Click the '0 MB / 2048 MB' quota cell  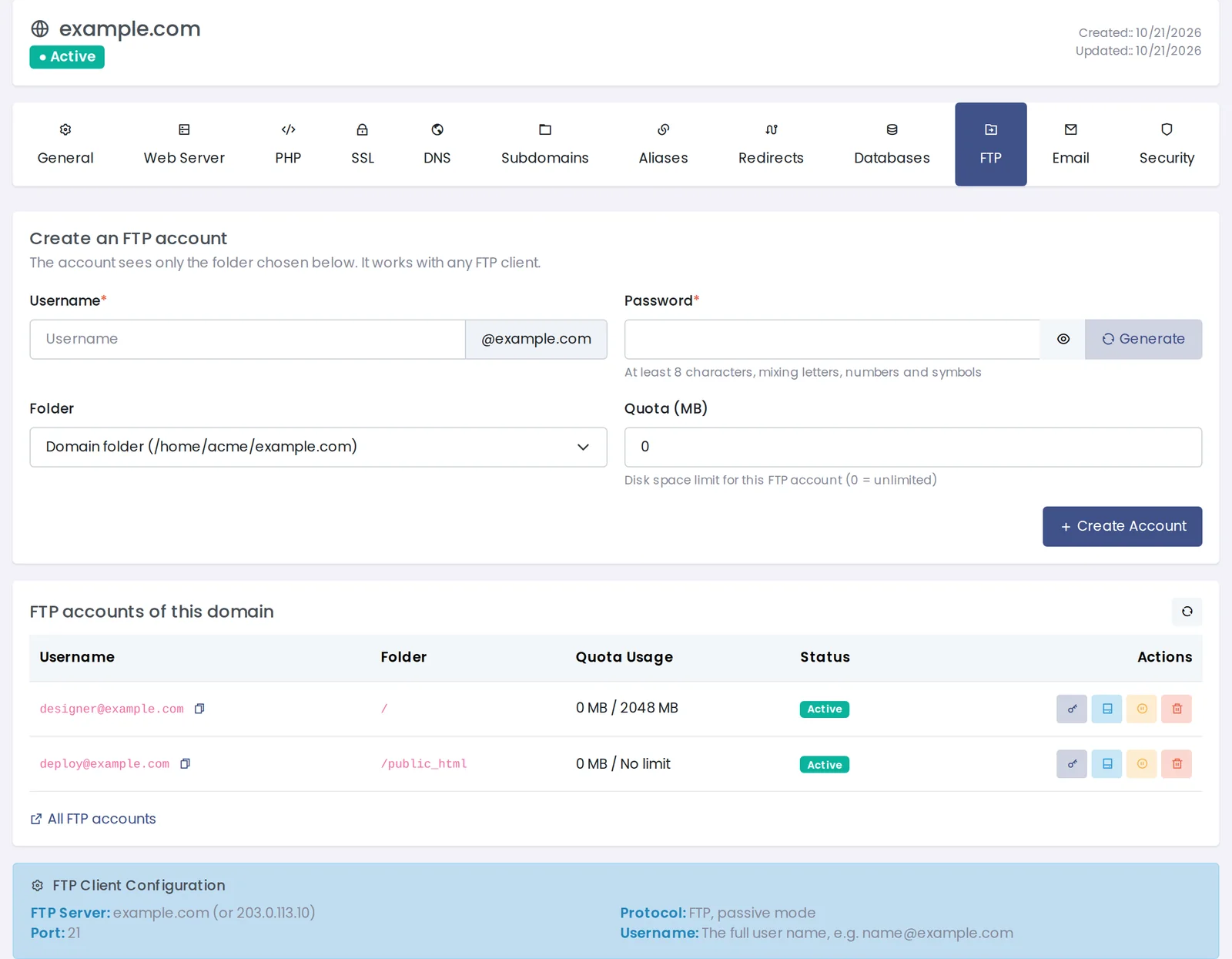point(627,708)
